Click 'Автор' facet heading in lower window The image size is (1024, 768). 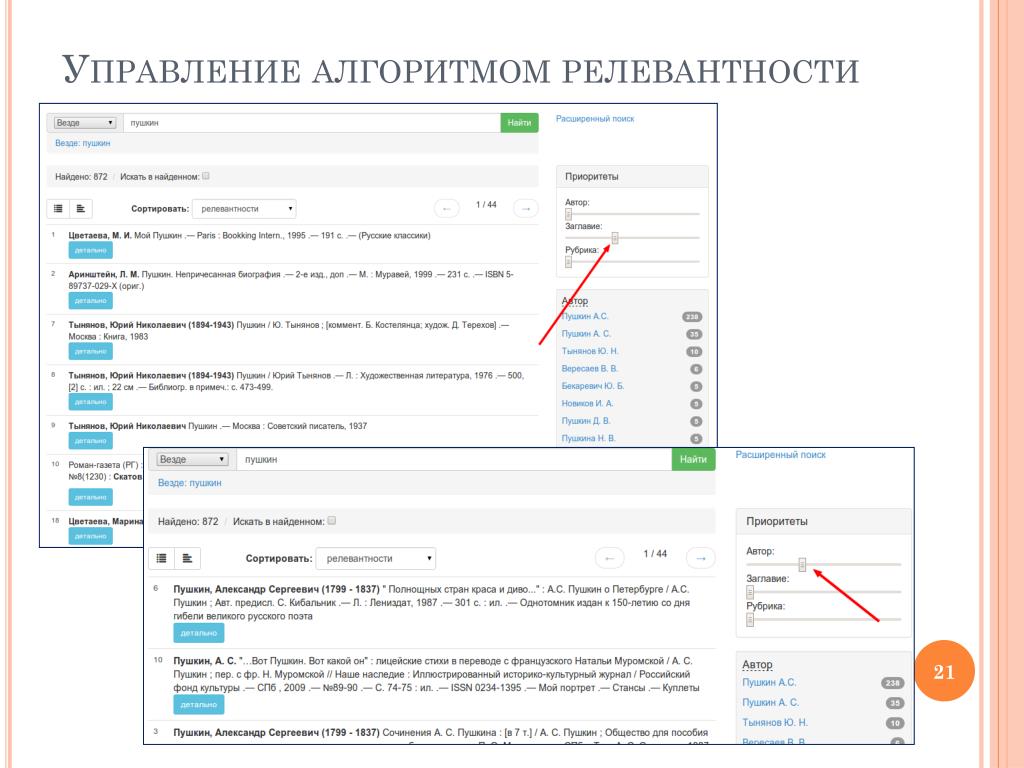(758, 664)
